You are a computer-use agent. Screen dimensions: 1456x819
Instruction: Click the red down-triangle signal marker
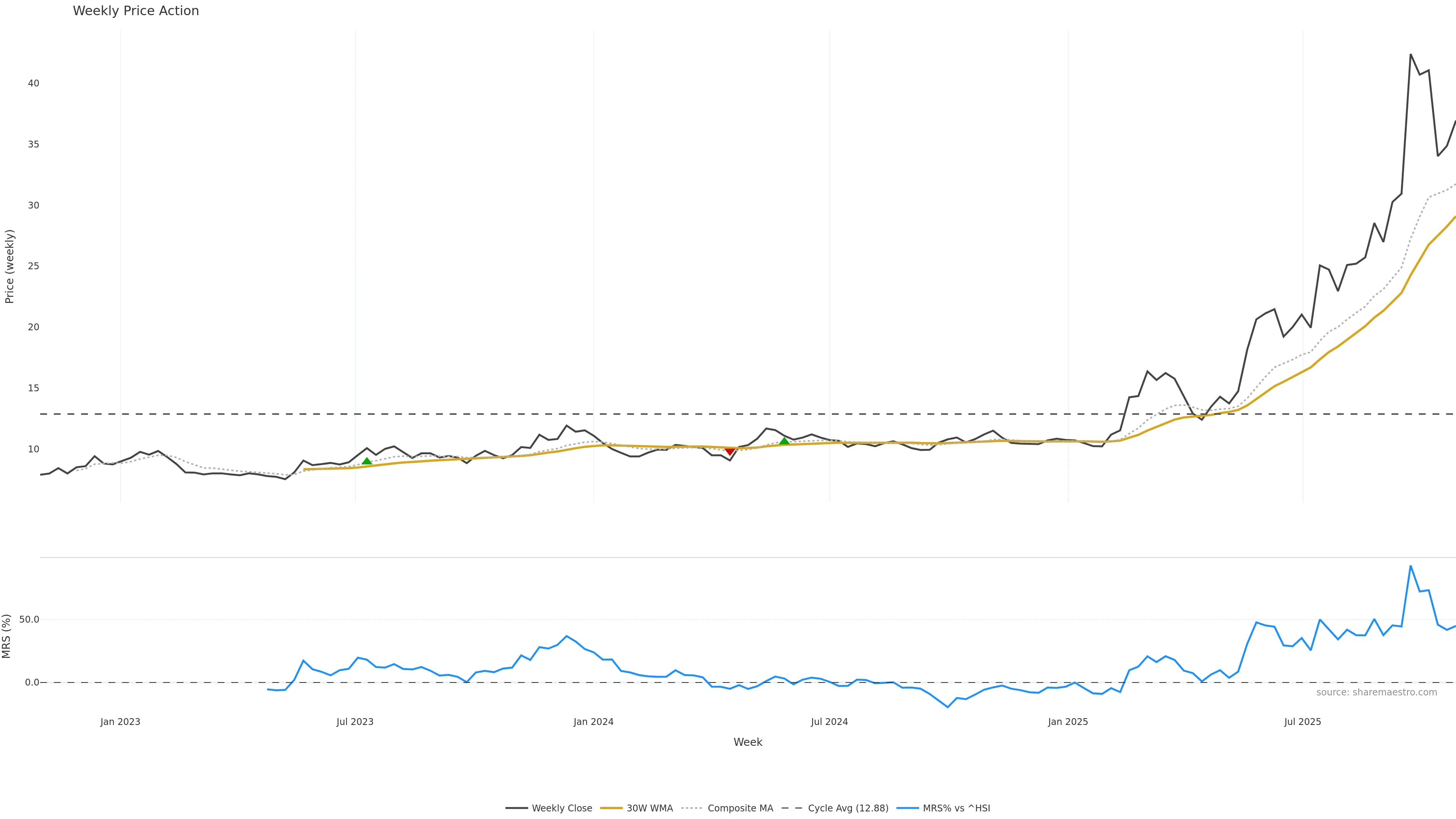point(730,451)
